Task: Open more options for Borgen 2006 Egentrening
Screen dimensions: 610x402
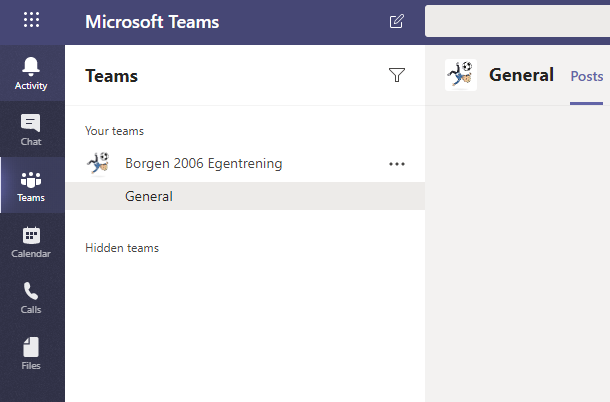Action: click(x=397, y=164)
